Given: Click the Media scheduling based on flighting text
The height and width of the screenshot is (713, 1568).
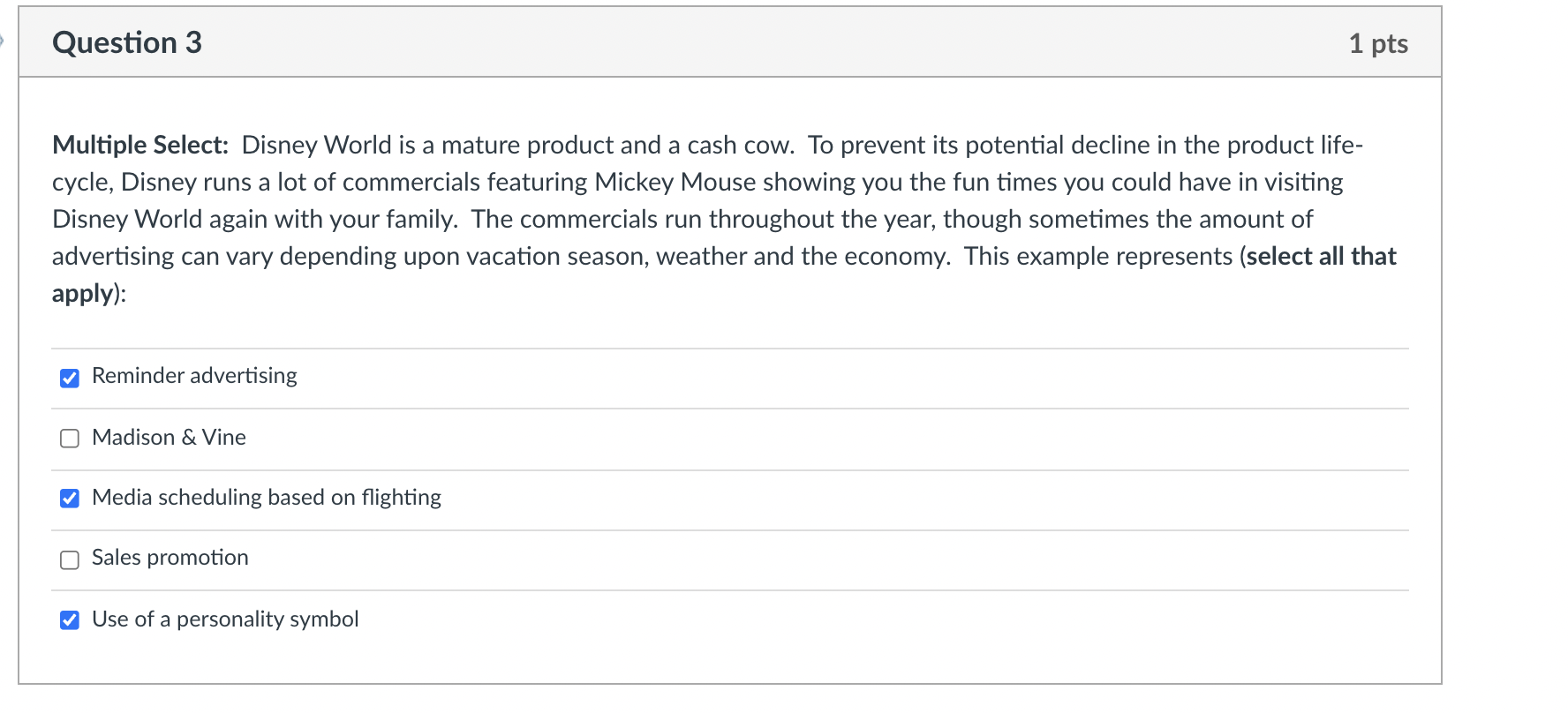Looking at the screenshot, I should [266, 498].
